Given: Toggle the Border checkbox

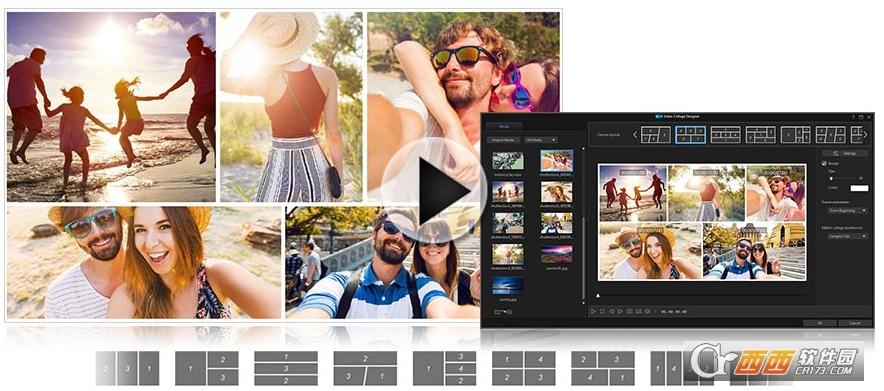Looking at the screenshot, I should pos(824,163).
